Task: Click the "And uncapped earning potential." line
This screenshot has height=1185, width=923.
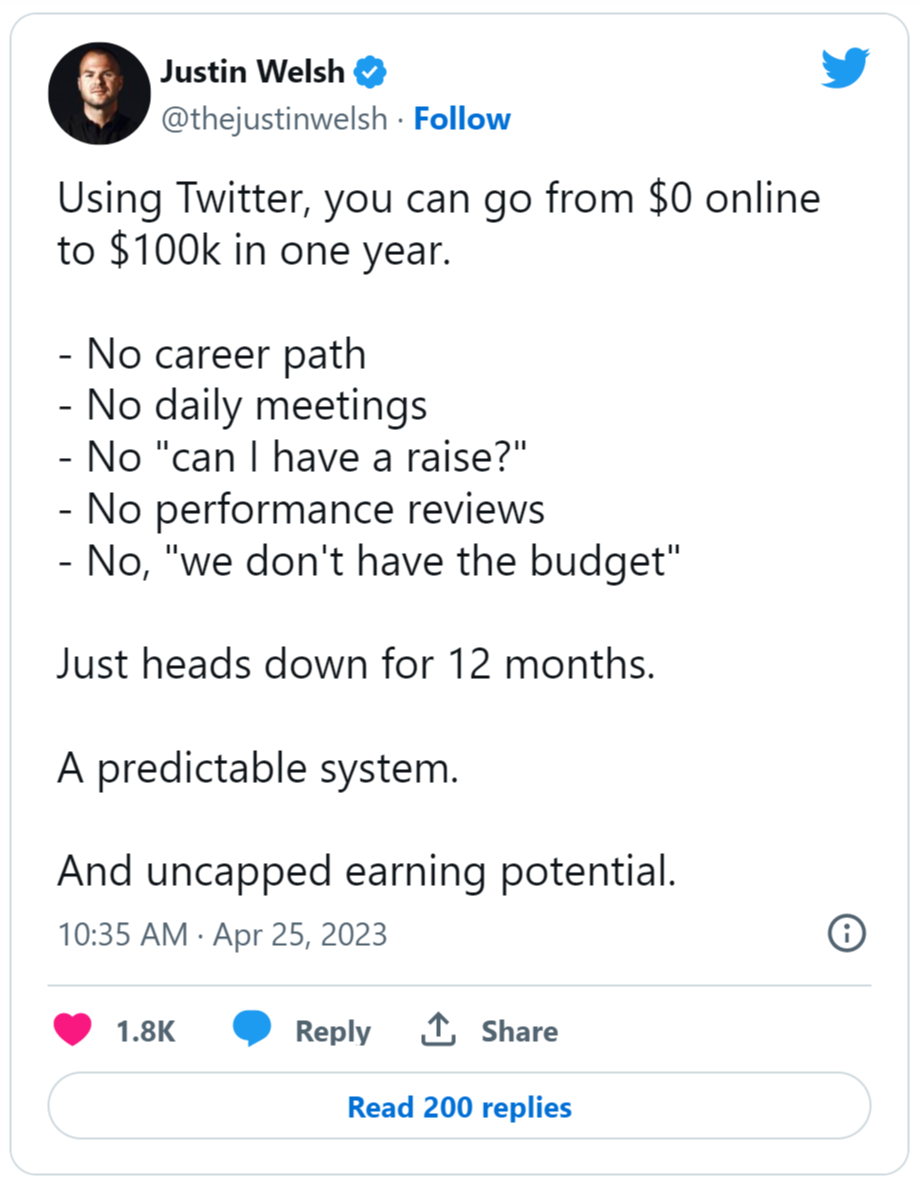Action: pos(367,872)
